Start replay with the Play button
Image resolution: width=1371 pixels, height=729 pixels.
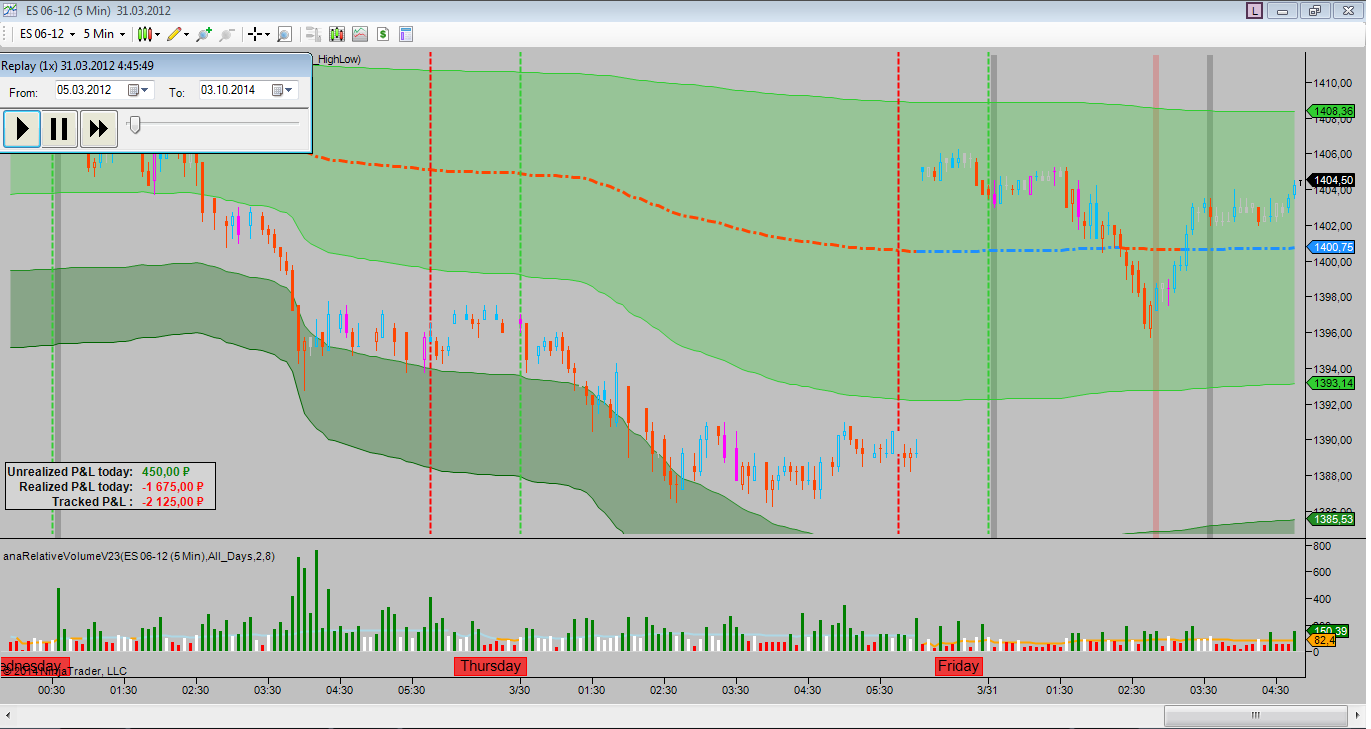22,128
